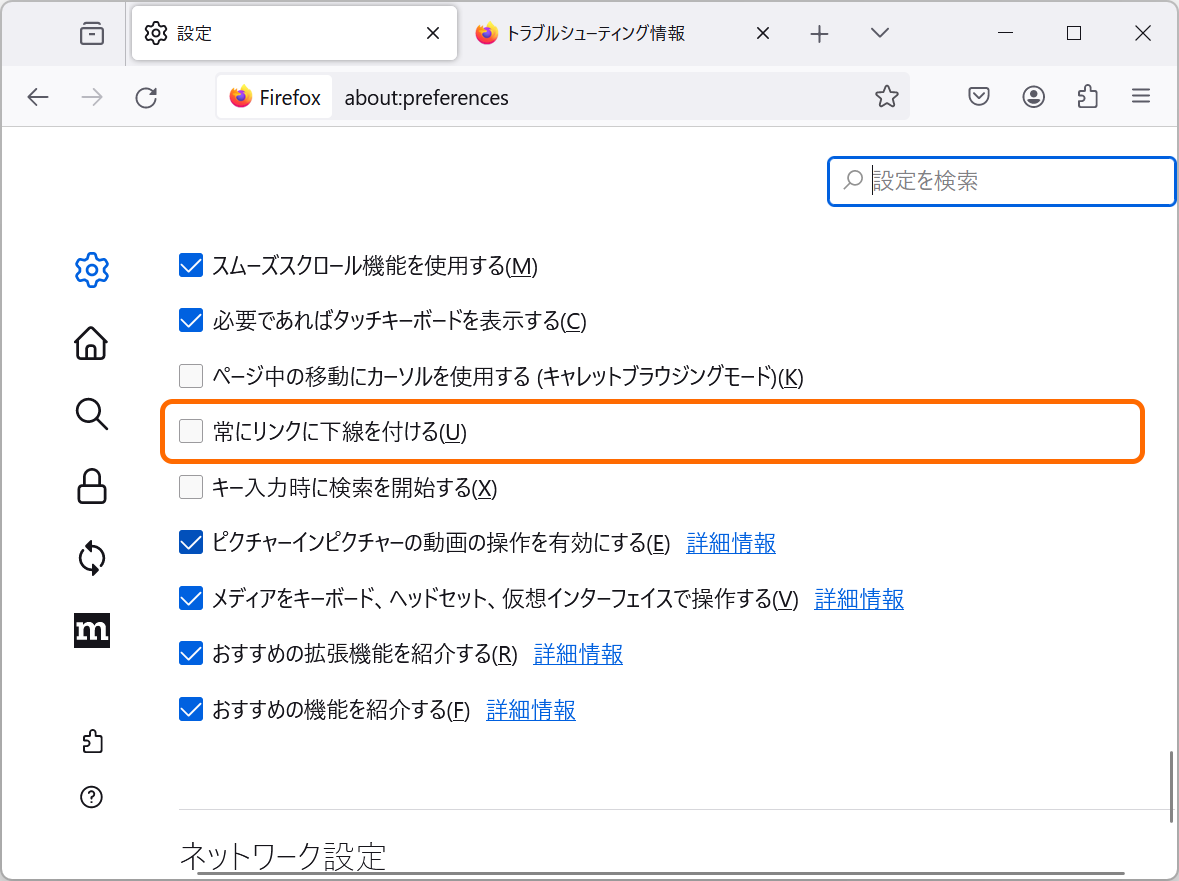The height and width of the screenshot is (881, 1179).
Task: Select the Home panel icon in sidebar
Action: (x=91, y=343)
